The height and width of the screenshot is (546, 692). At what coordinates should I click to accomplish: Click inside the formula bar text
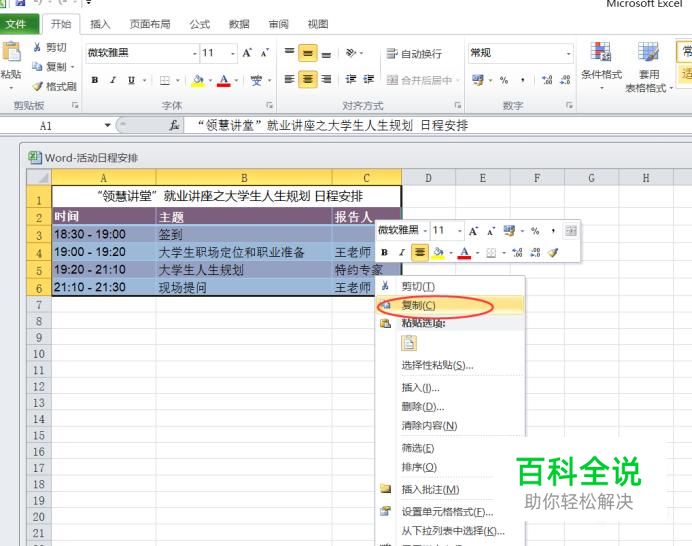pos(332,125)
